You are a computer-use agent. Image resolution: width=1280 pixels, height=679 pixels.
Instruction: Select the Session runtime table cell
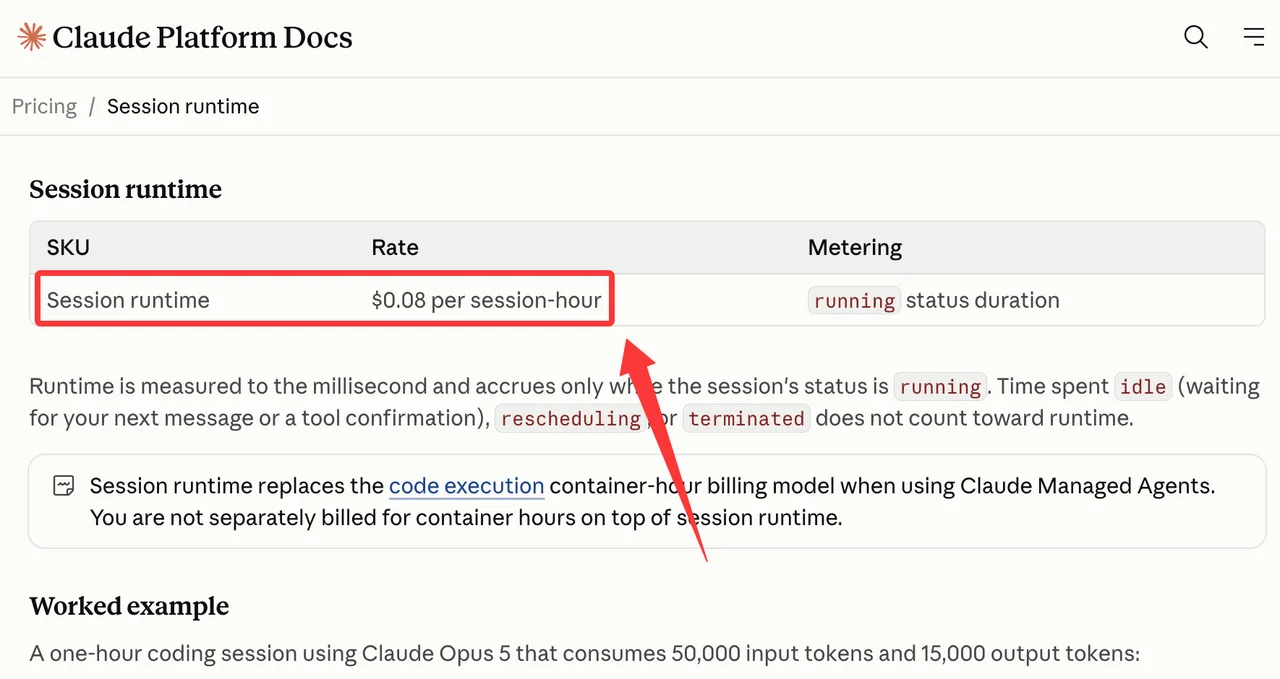[x=128, y=300]
